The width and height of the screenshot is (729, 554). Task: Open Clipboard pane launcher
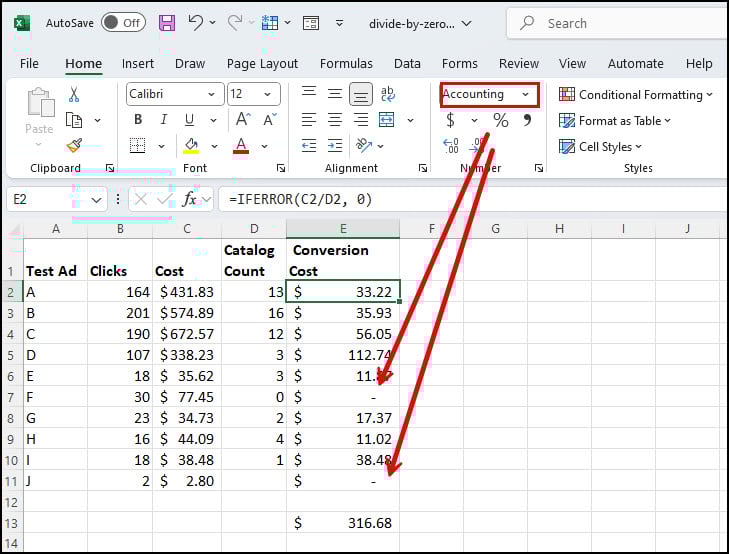pos(110,168)
